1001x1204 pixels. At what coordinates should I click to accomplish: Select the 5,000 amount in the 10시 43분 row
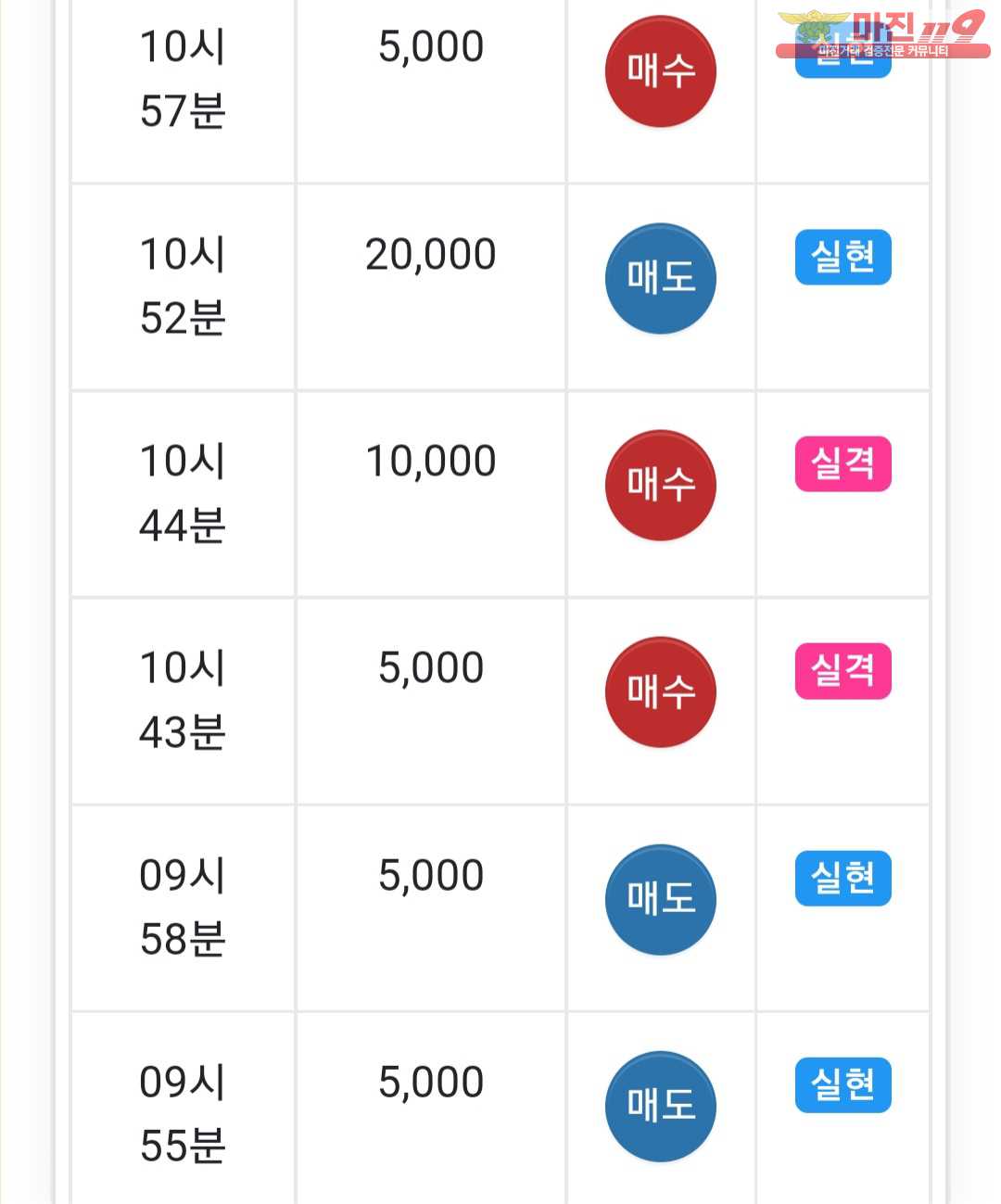coord(431,668)
